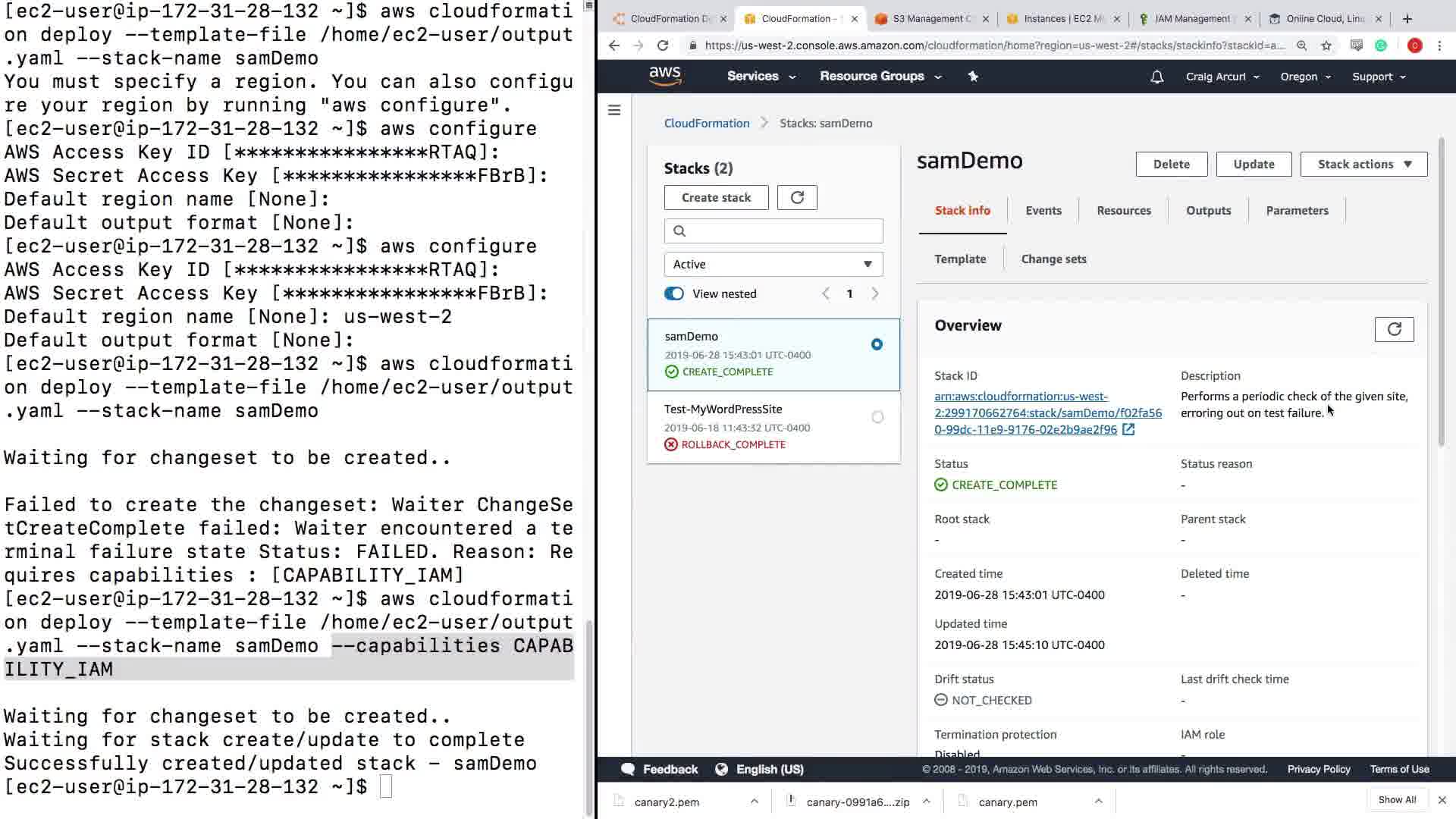The height and width of the screenshot is (819, 1456).
Task: Select the samDemo stack radio button
Action: [877, 344]
